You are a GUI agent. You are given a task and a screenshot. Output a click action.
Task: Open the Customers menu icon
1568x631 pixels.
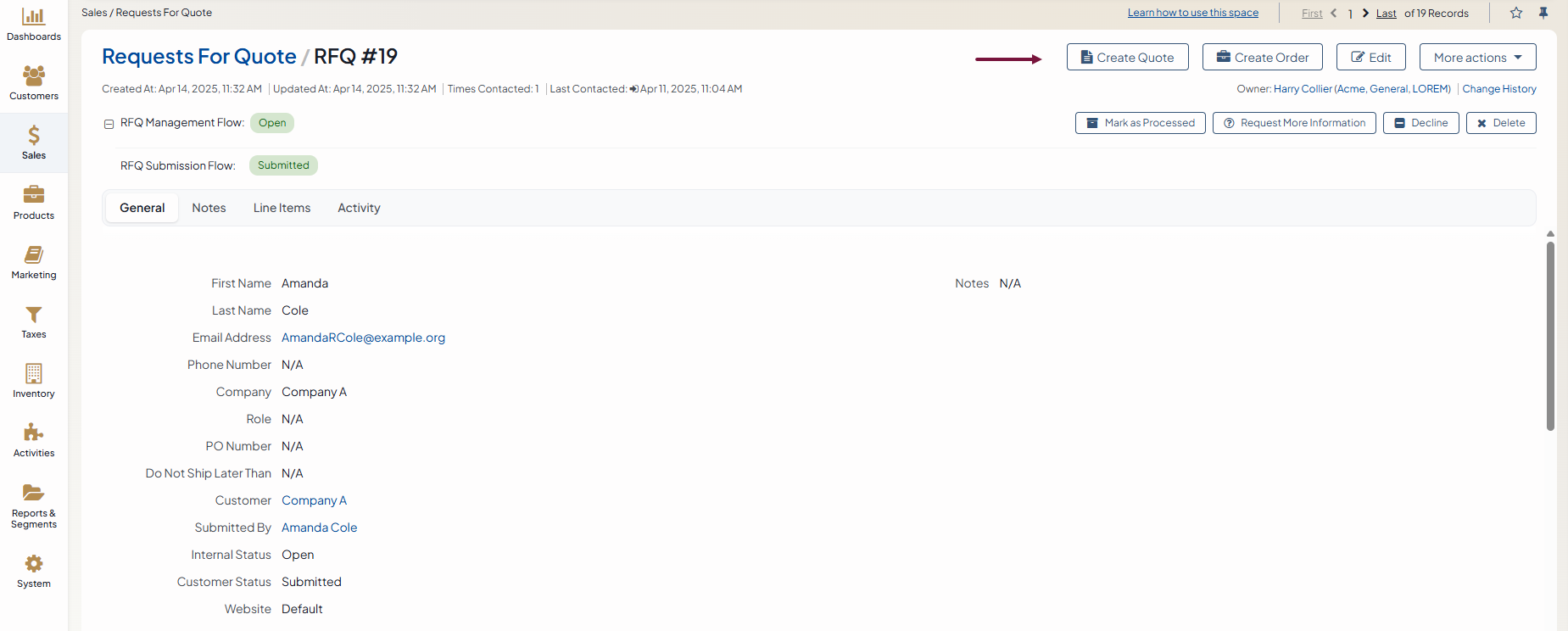click(x=34, y=76)
